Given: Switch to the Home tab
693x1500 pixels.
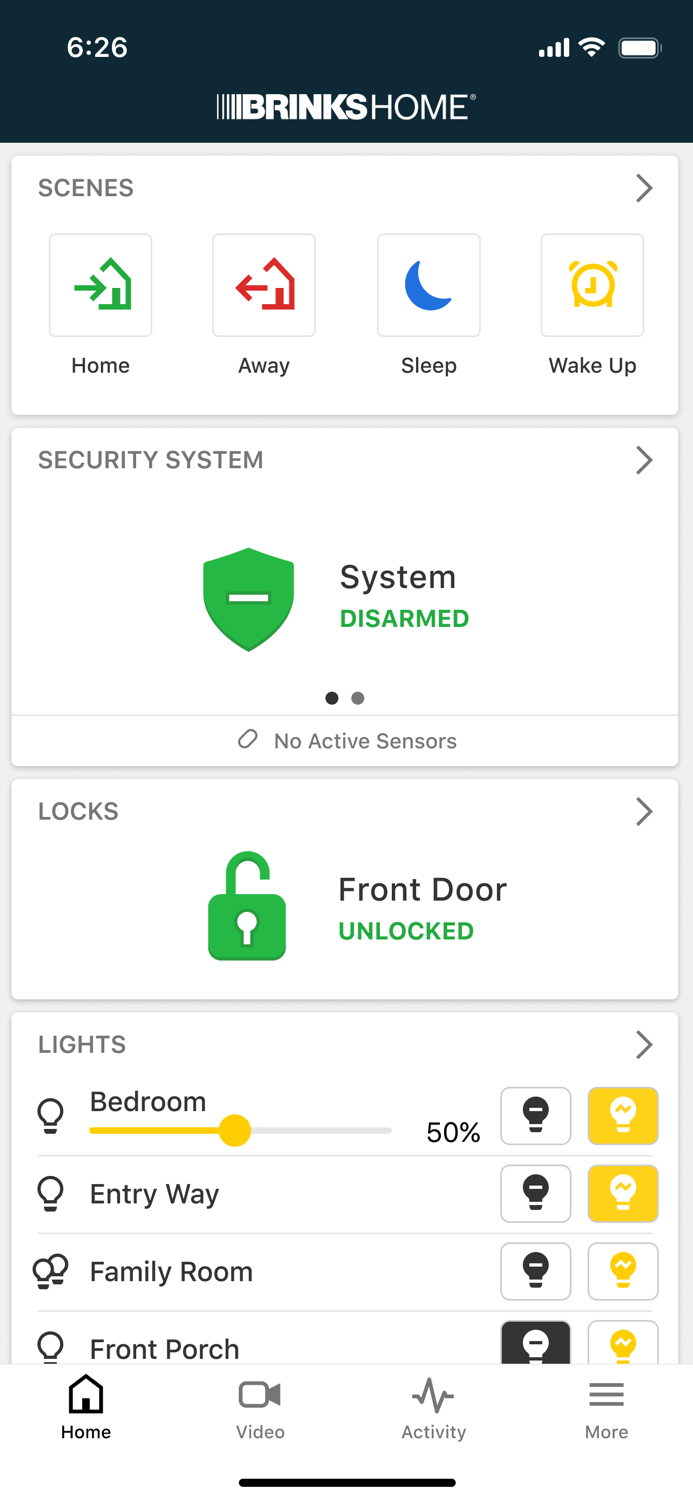Looking at the screenshot, I should pos(85,1393).
